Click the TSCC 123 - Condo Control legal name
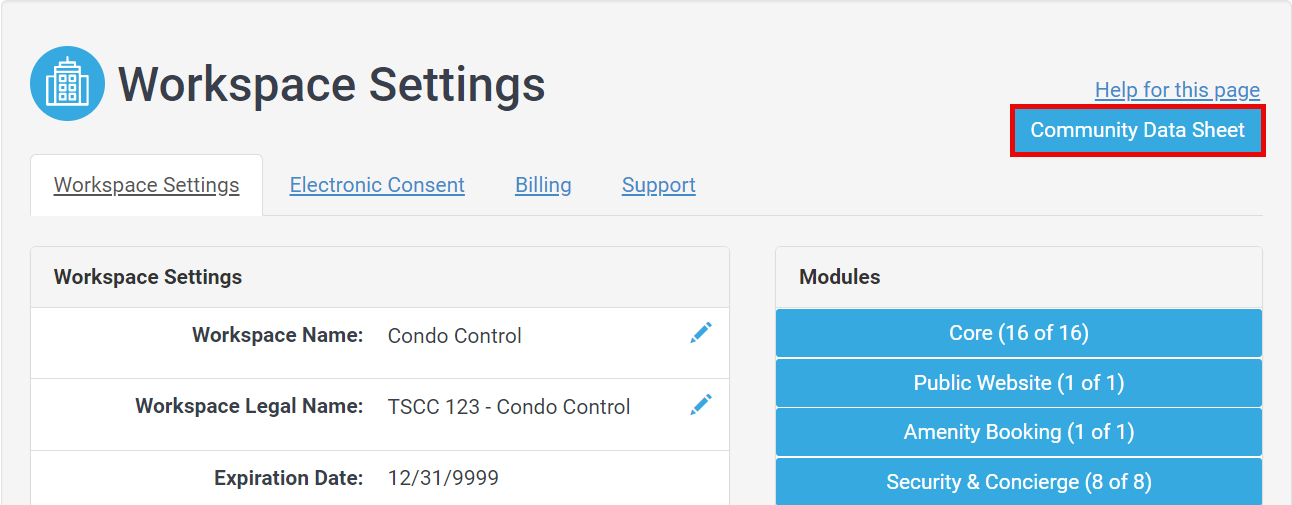The width and height of the screenshot is (1292, 505). [x=509, y=407]
